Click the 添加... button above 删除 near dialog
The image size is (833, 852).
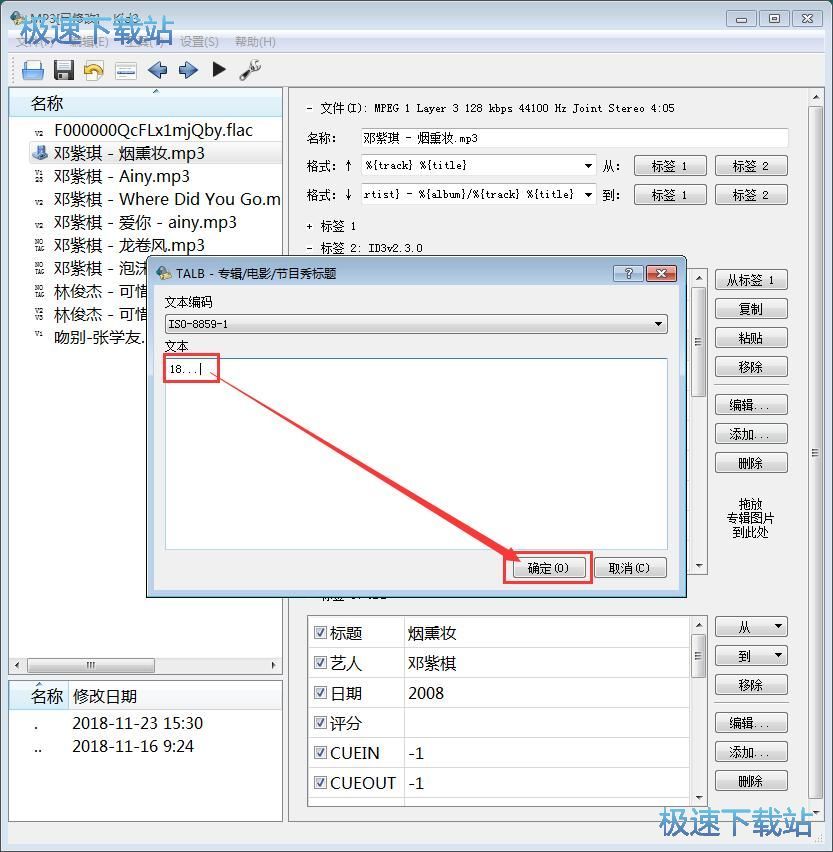[x=751, y=434]
